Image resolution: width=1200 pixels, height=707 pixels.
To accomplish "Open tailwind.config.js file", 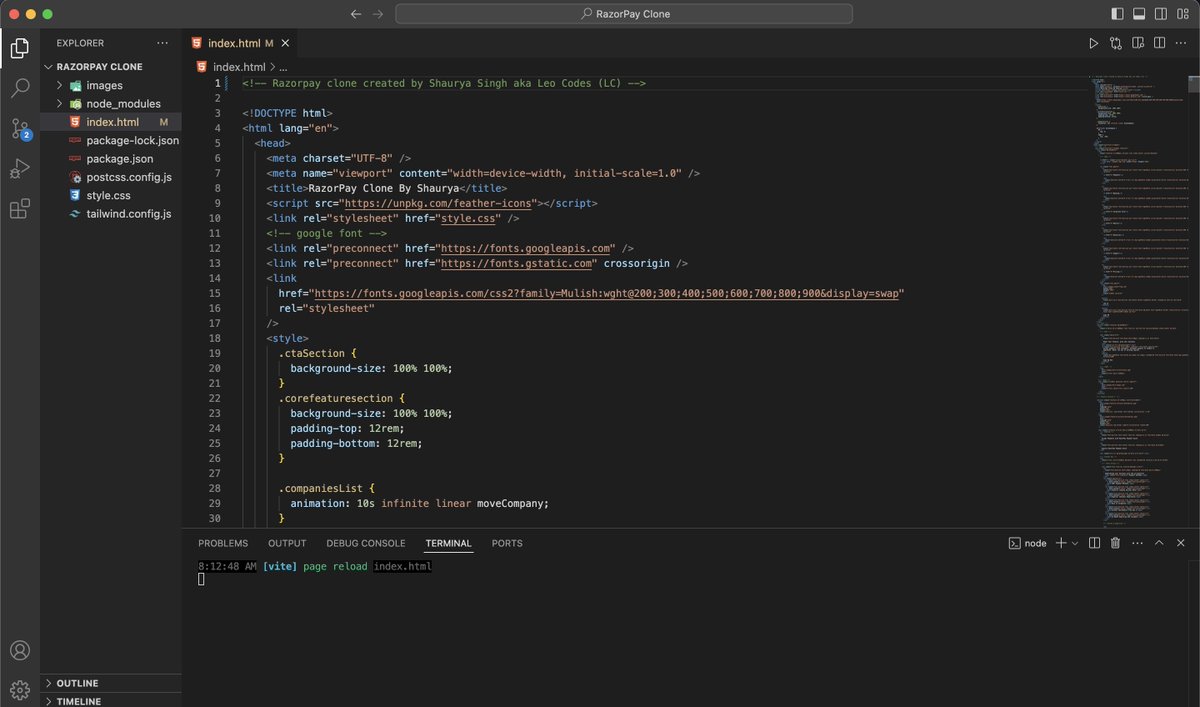I will pos(111,214).
